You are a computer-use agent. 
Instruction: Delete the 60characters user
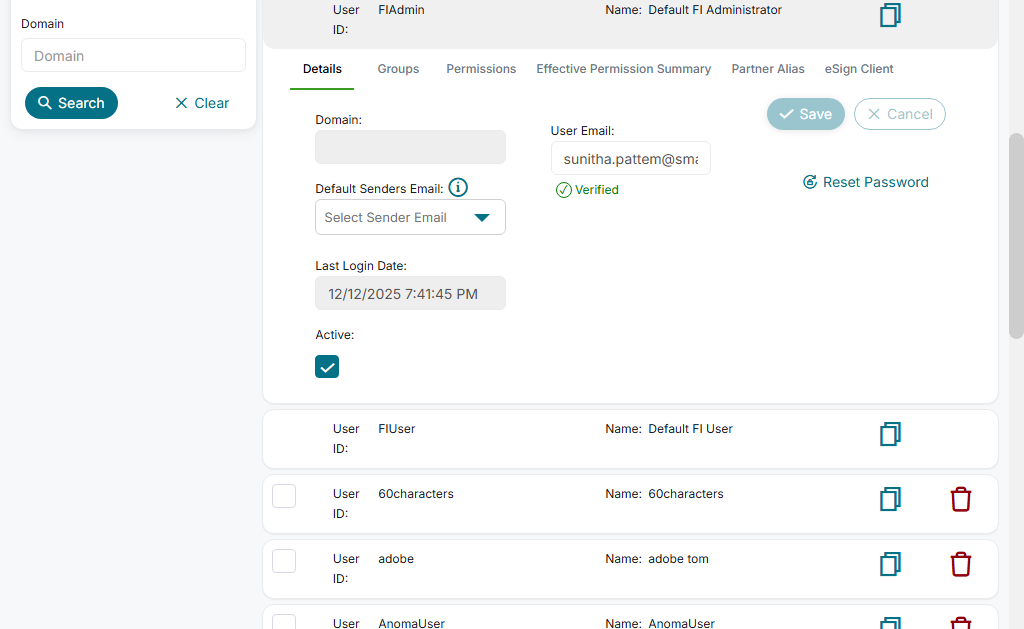click(960, 499)
